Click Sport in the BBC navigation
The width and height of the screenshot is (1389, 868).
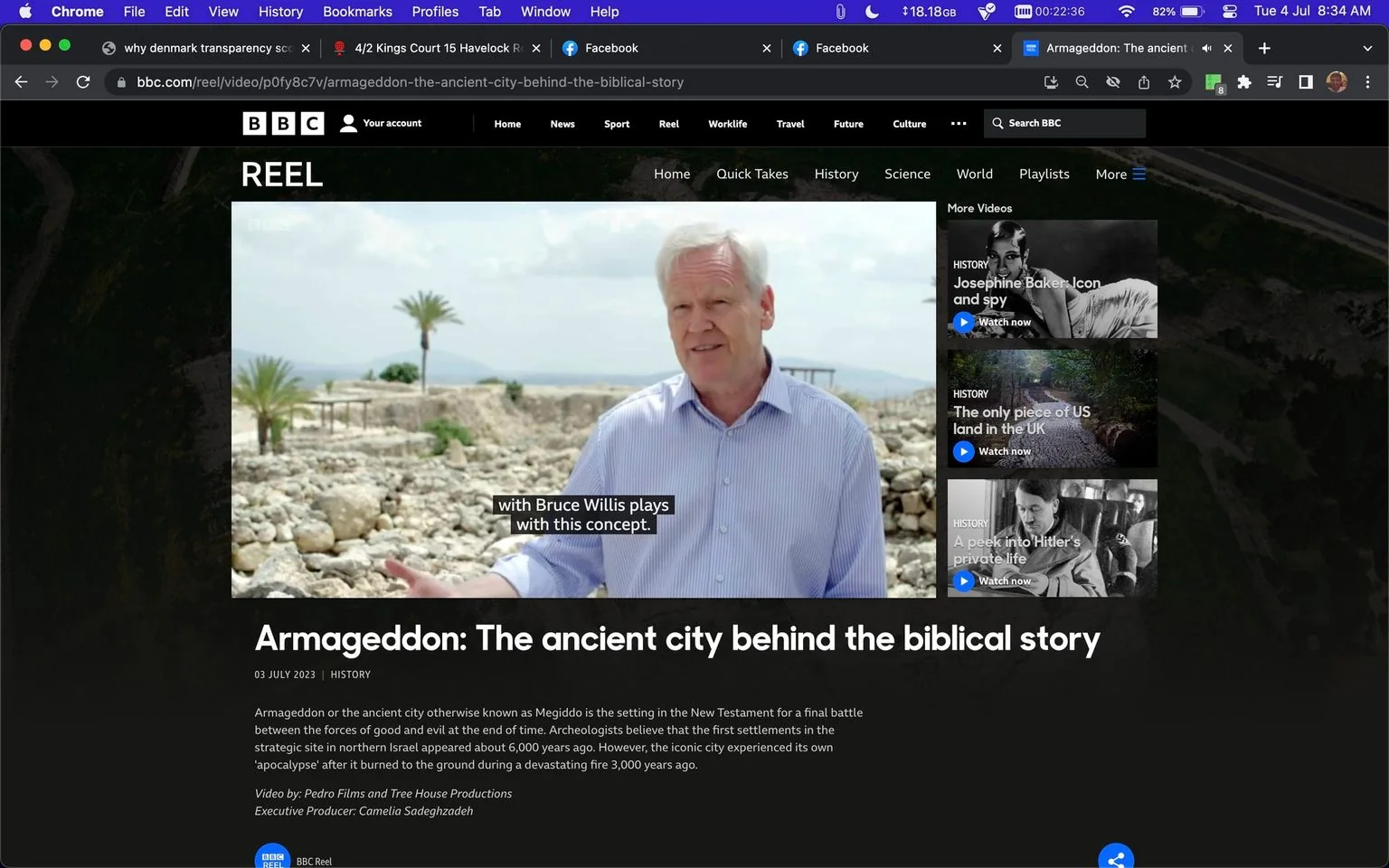(x=617, y=124)
